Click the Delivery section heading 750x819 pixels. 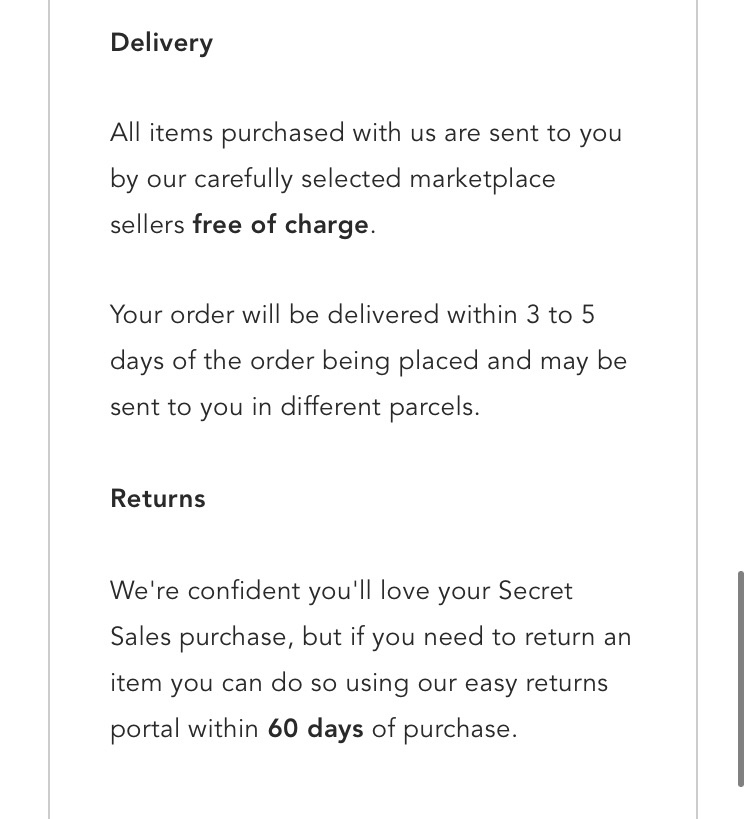point(161,43)
